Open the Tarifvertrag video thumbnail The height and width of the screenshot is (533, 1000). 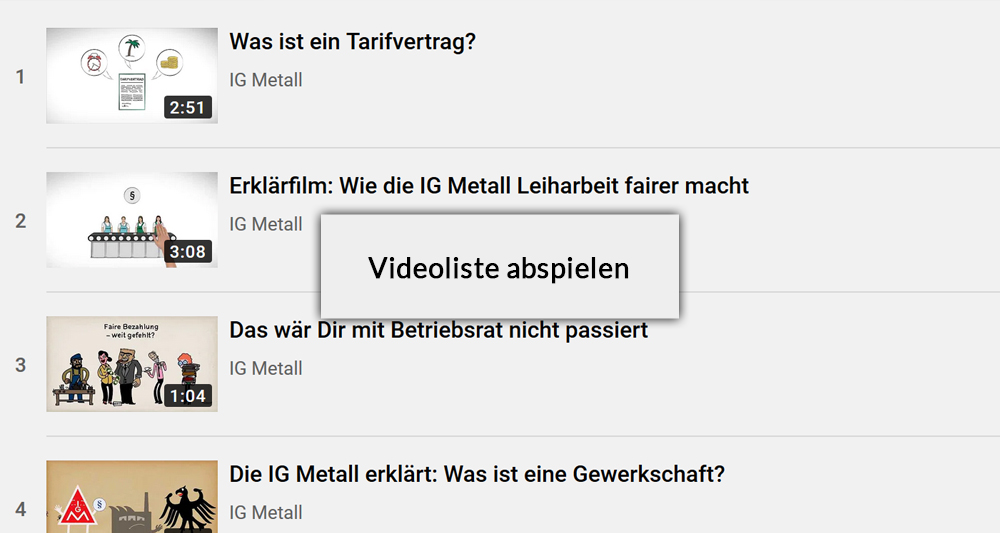(132, 76)
